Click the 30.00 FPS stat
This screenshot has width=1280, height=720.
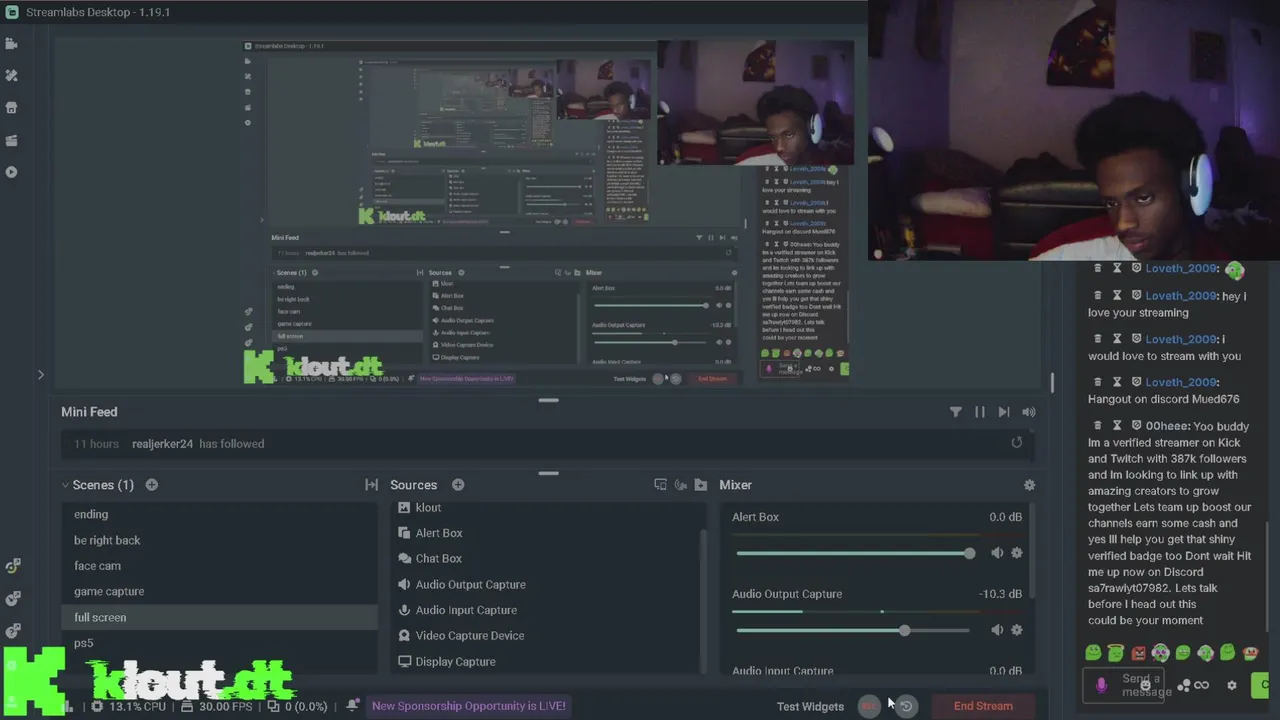coord(218,706)
